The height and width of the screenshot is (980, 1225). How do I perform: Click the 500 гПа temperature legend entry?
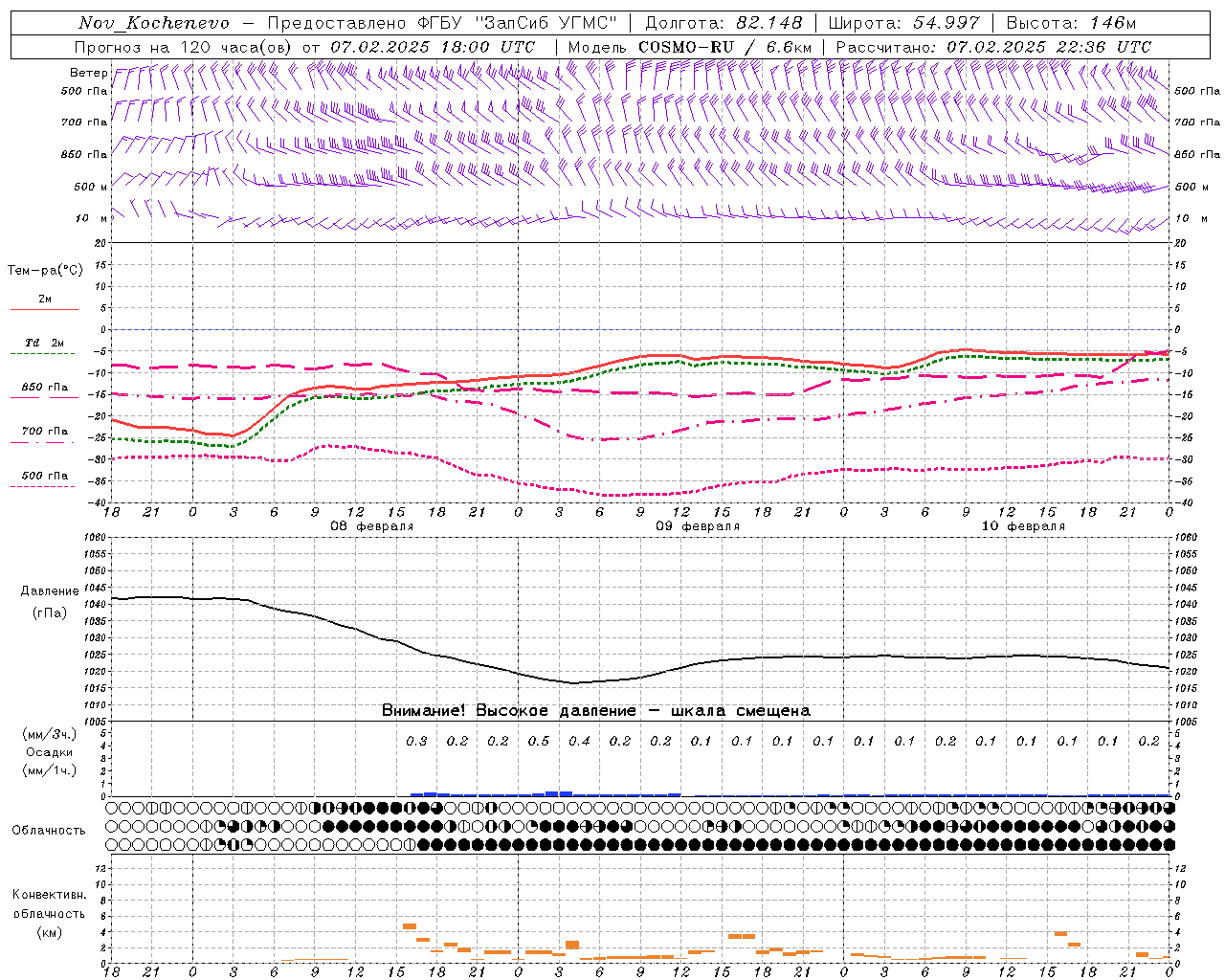[45, 476]
